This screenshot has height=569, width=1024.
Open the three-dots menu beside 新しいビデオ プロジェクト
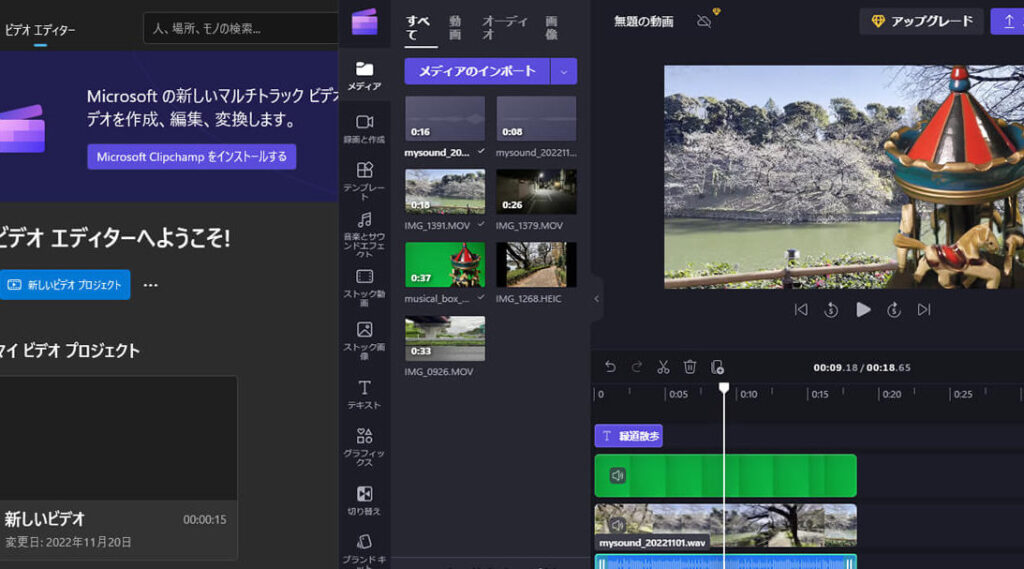(x=151, y=285)
